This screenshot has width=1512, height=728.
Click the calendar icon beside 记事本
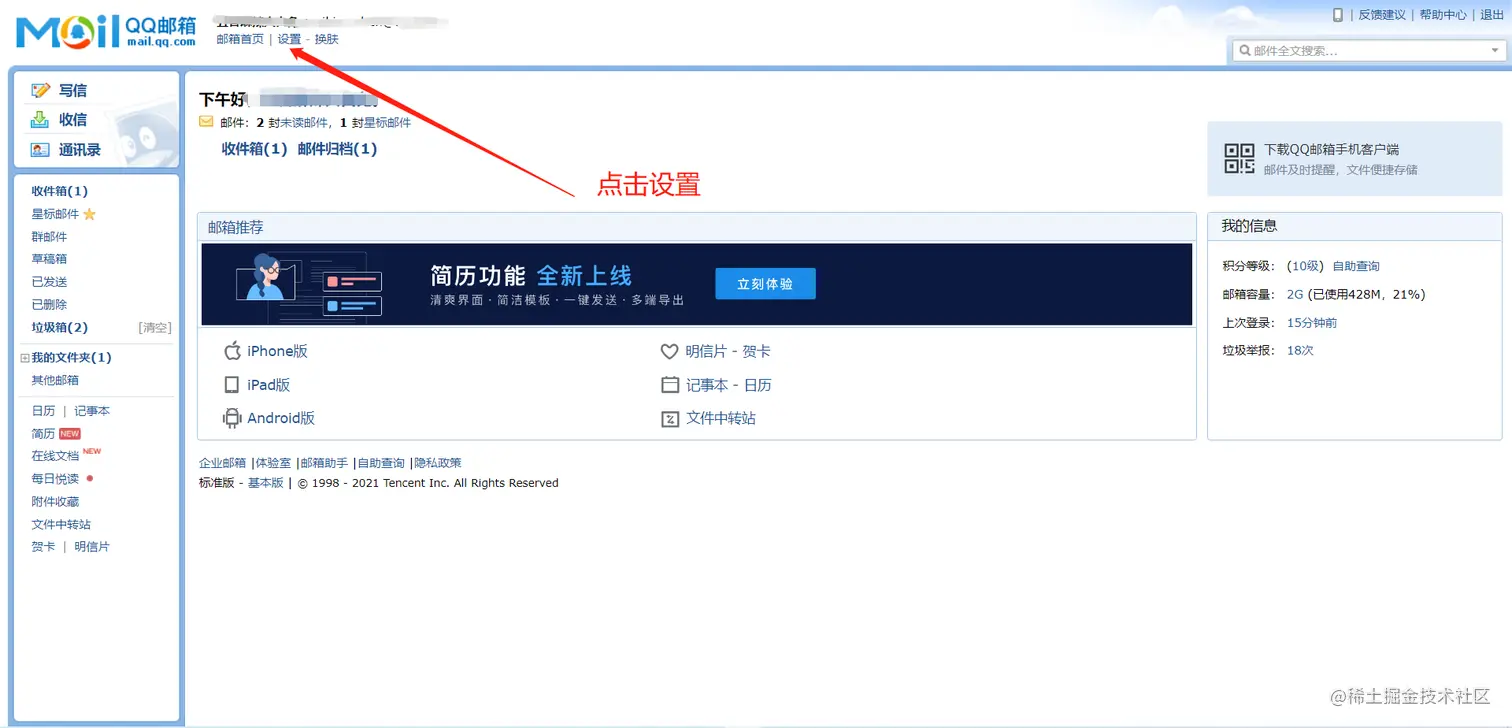pos(670,385)
